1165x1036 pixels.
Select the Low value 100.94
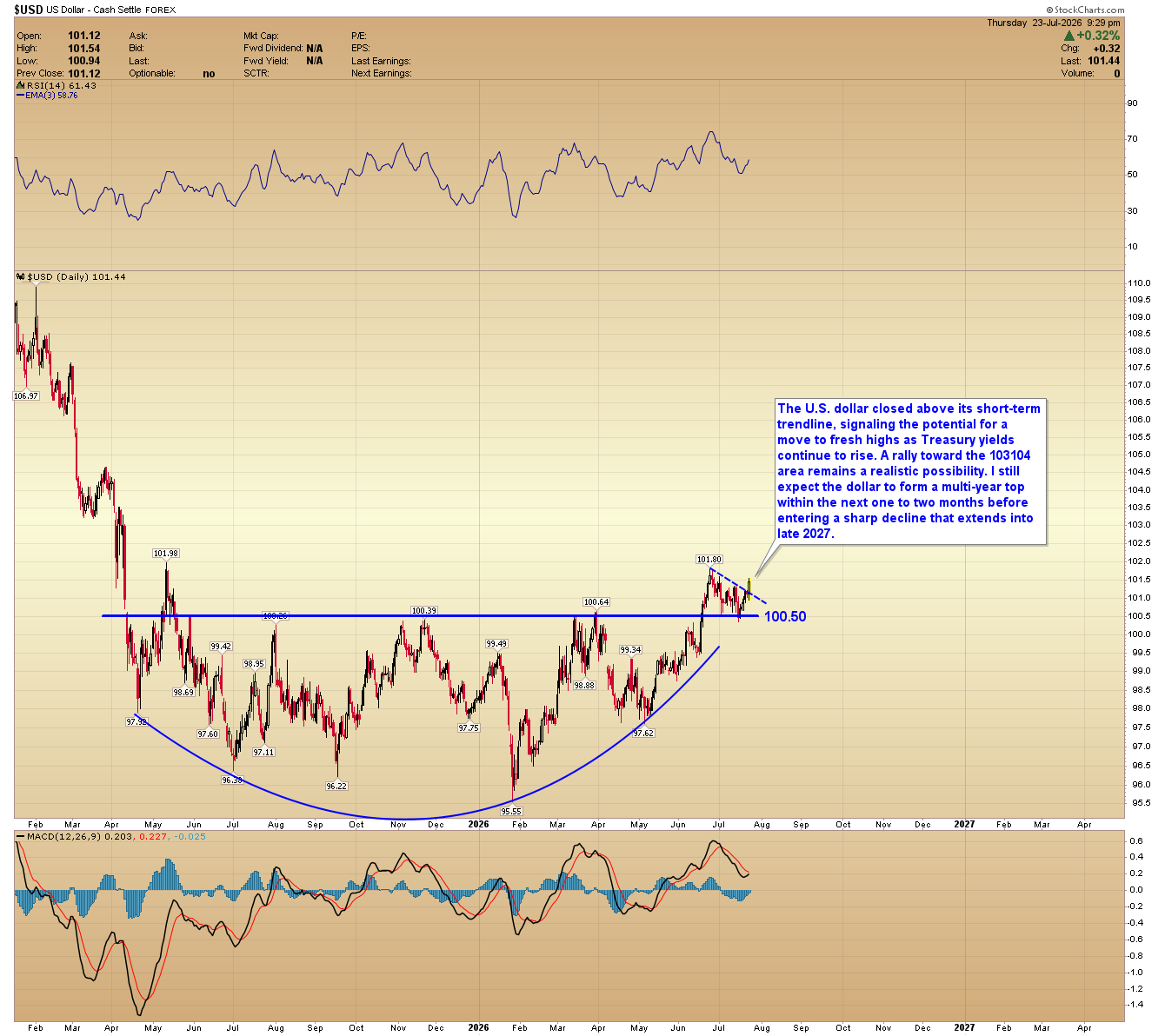click(84, 61)
